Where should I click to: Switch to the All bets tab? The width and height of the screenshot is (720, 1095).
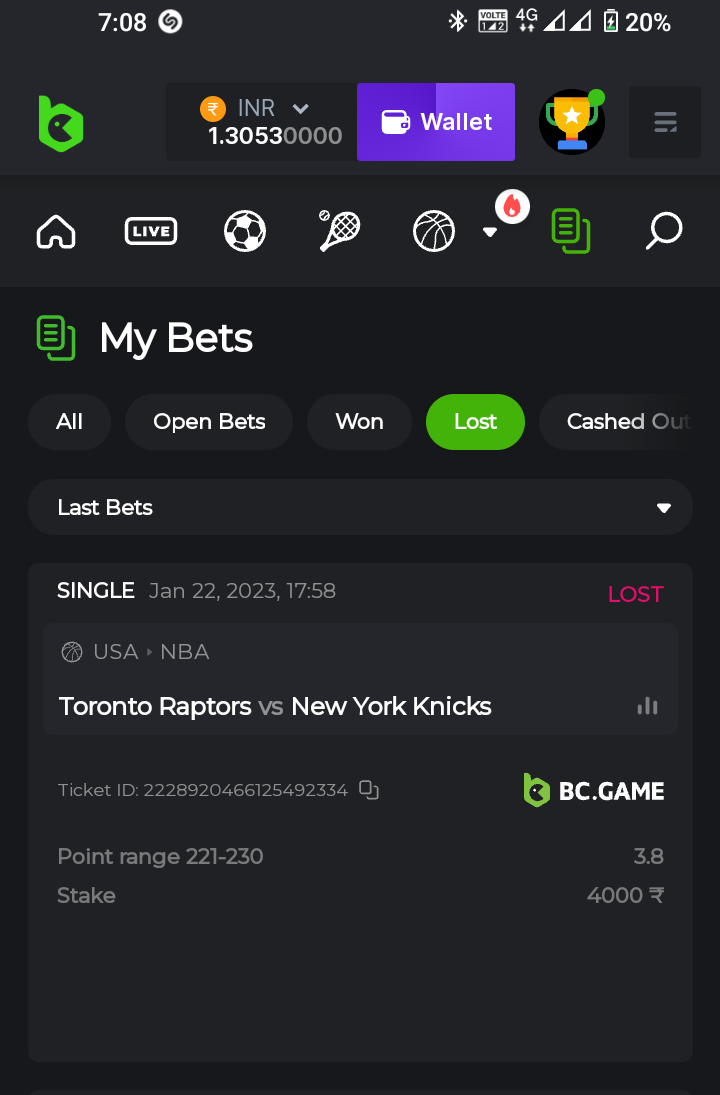tap(69, 422)
